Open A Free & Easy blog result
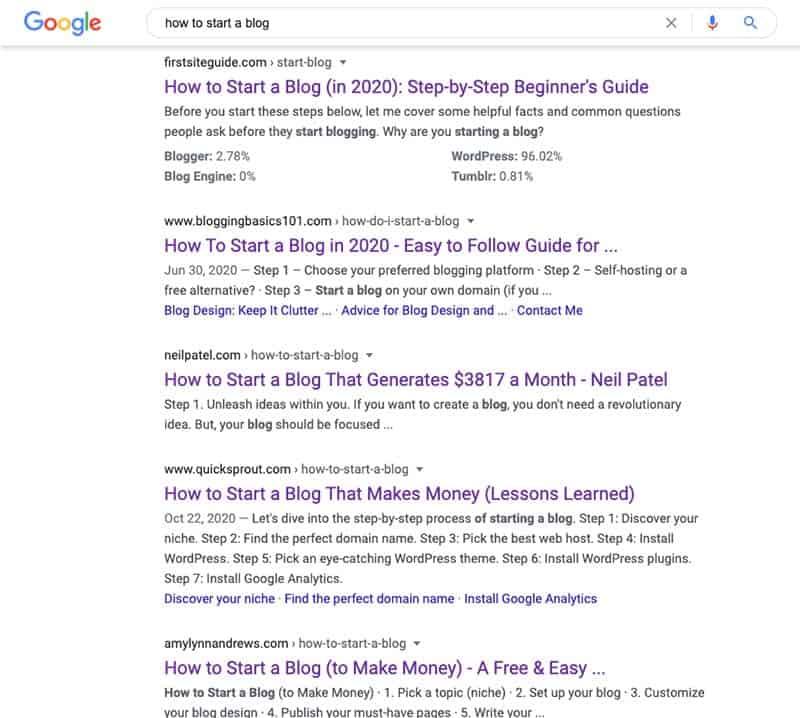Viewport: 800px width, 718px height. coord(385,668)
